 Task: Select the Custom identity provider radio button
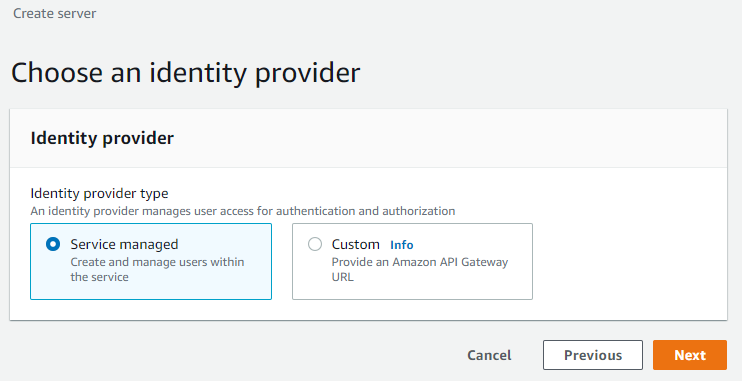coord(315,244)
